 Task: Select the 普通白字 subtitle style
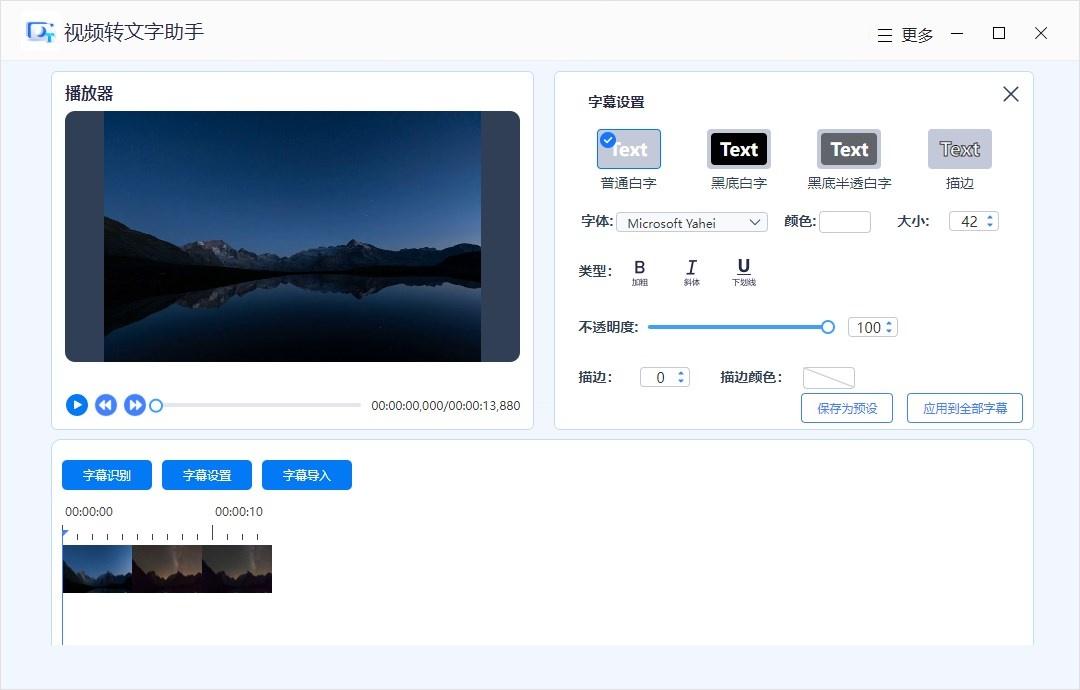[629, 149]
